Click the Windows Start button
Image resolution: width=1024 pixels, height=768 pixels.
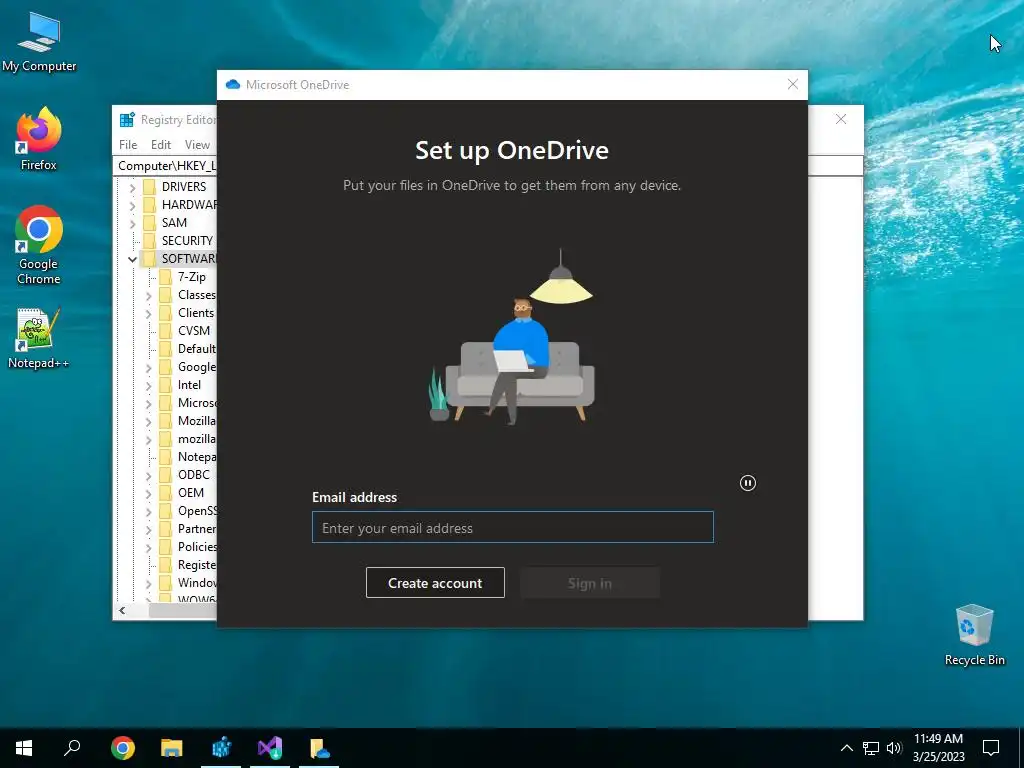(24, 748)
